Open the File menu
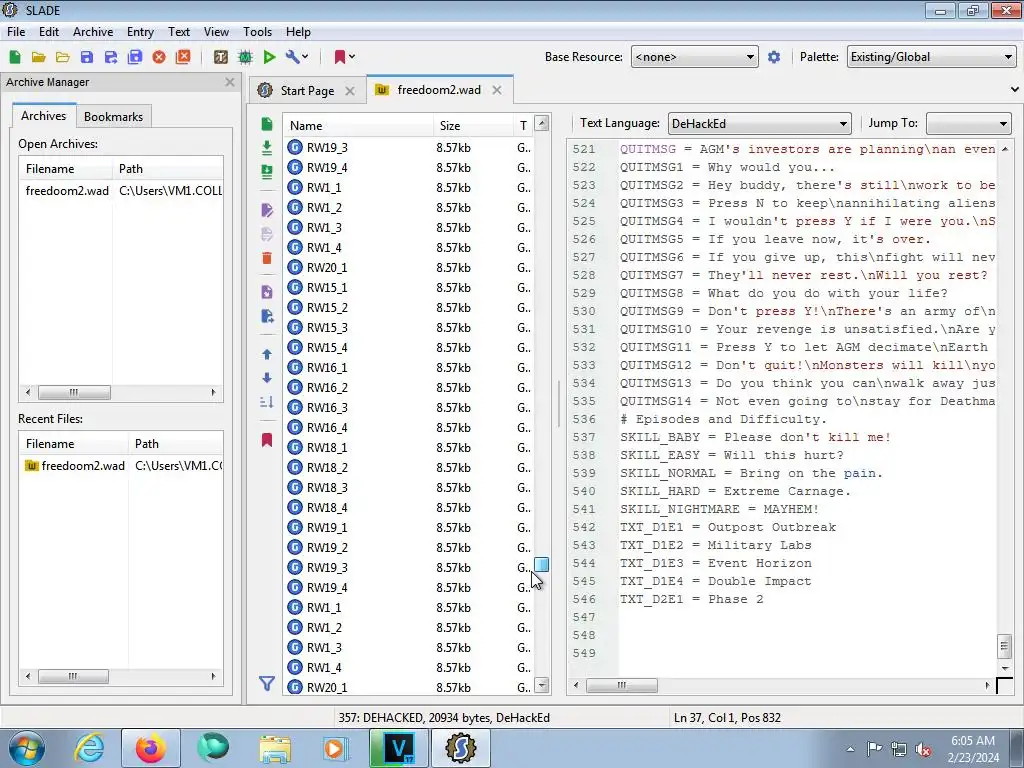The height and width of the screenshot is (768, 1024). tap(16, 31)
